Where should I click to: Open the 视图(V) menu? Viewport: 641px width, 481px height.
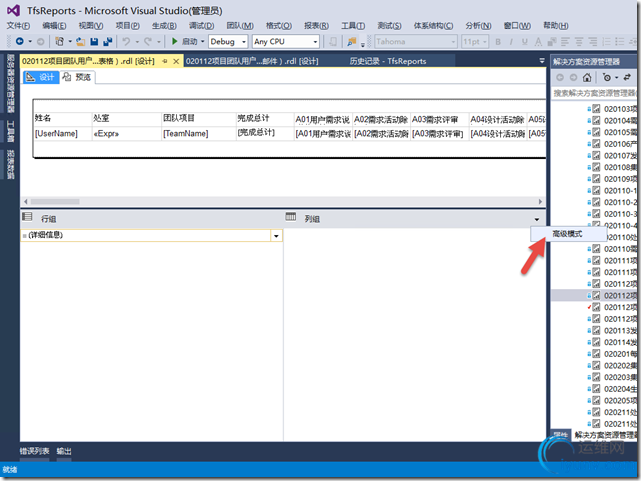(x=91, y=26)
